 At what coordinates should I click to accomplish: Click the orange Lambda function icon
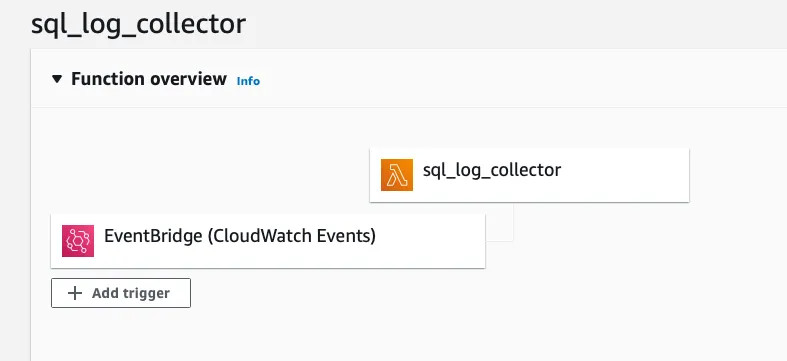point(397,175)
